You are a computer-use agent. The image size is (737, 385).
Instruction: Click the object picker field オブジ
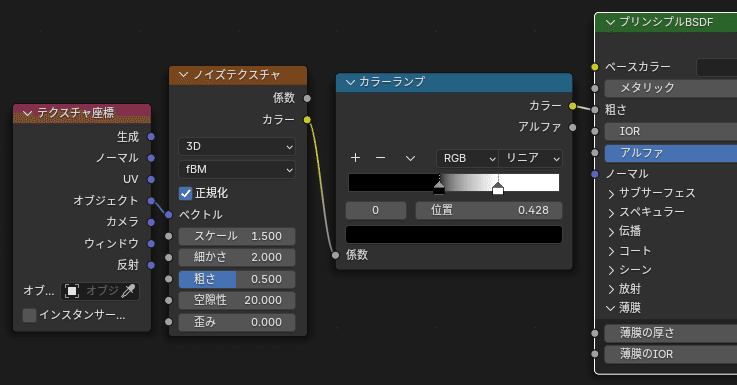coord(100,291)
